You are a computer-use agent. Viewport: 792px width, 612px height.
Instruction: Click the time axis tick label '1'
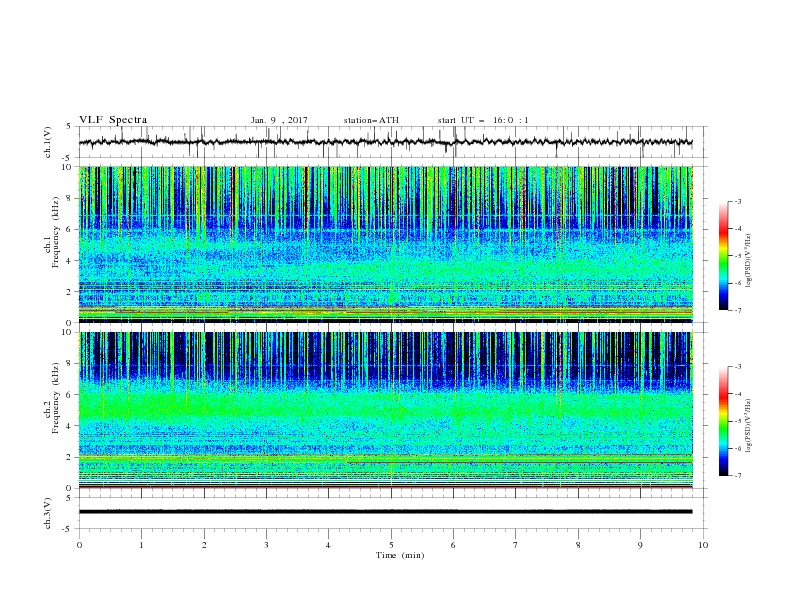[141, 545]
